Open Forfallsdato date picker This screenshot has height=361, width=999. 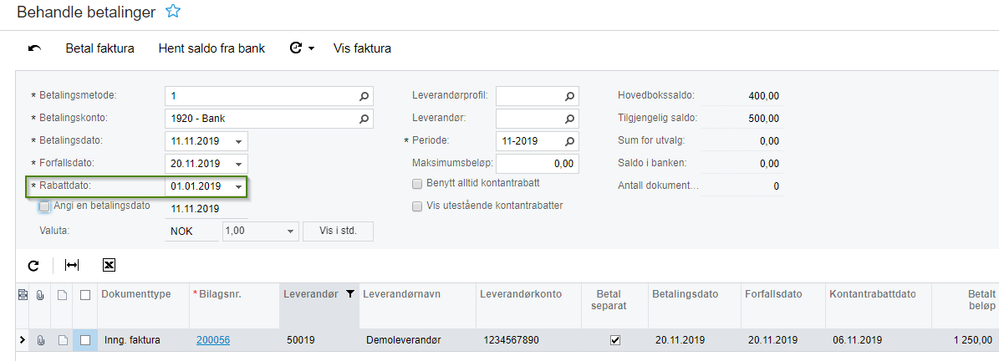(239, 164)
